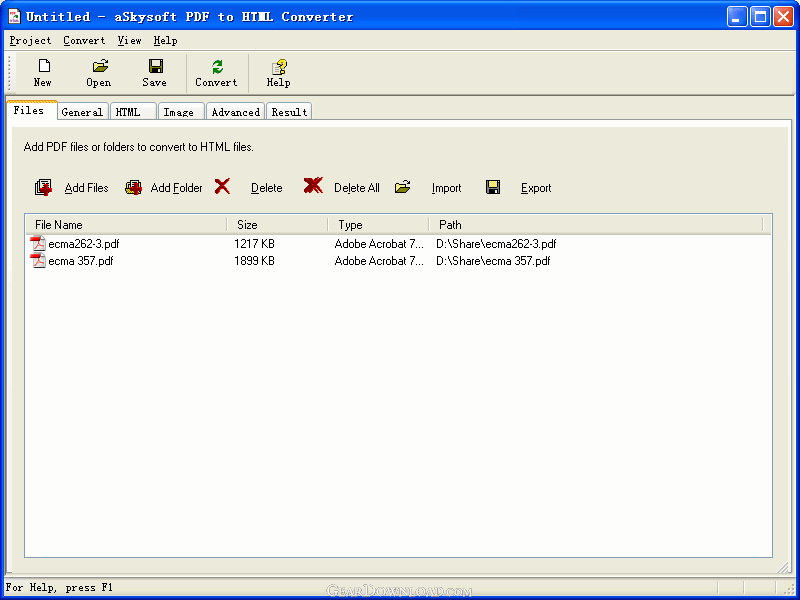Open the Help toolbar icon
This screenshot has width=800, height=600.
[x=279, y=67]
